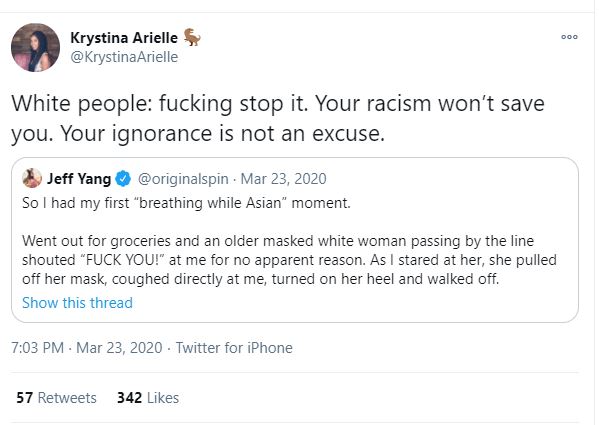Click the blue verified badge icon
Viewport: 599px width, 425px height.
point(123,179)
